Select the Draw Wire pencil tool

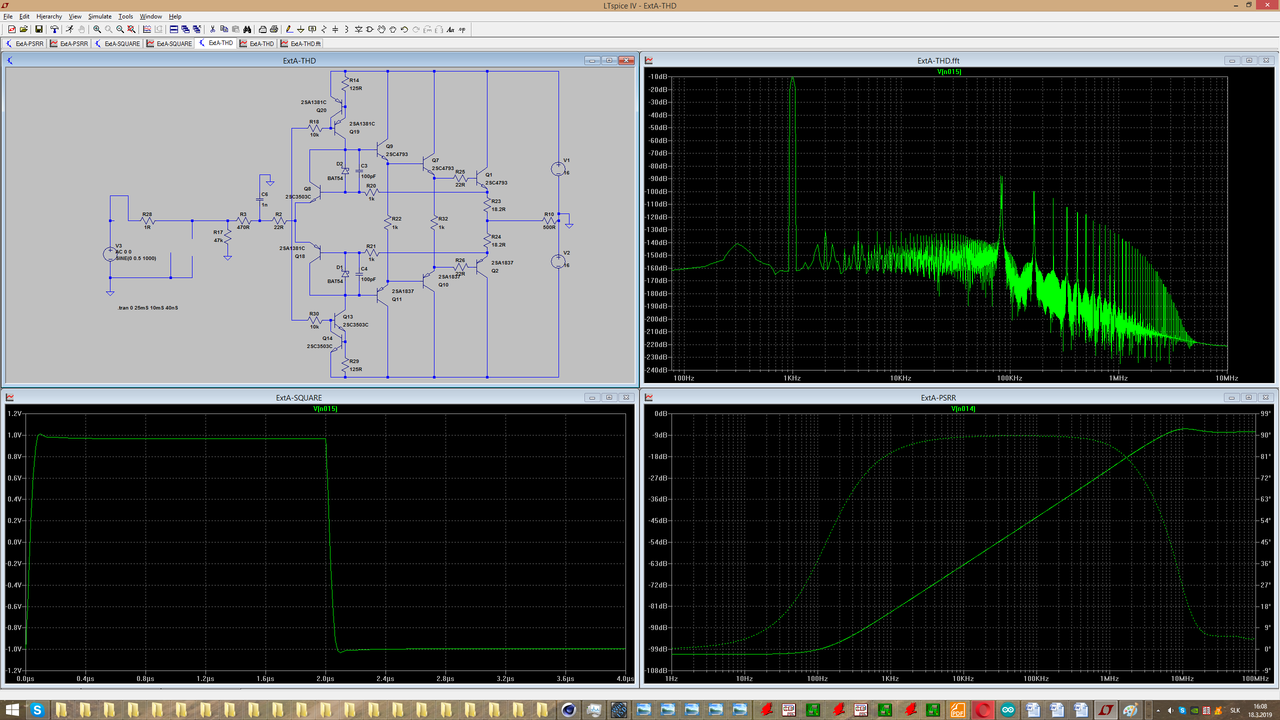click(289, 29)
